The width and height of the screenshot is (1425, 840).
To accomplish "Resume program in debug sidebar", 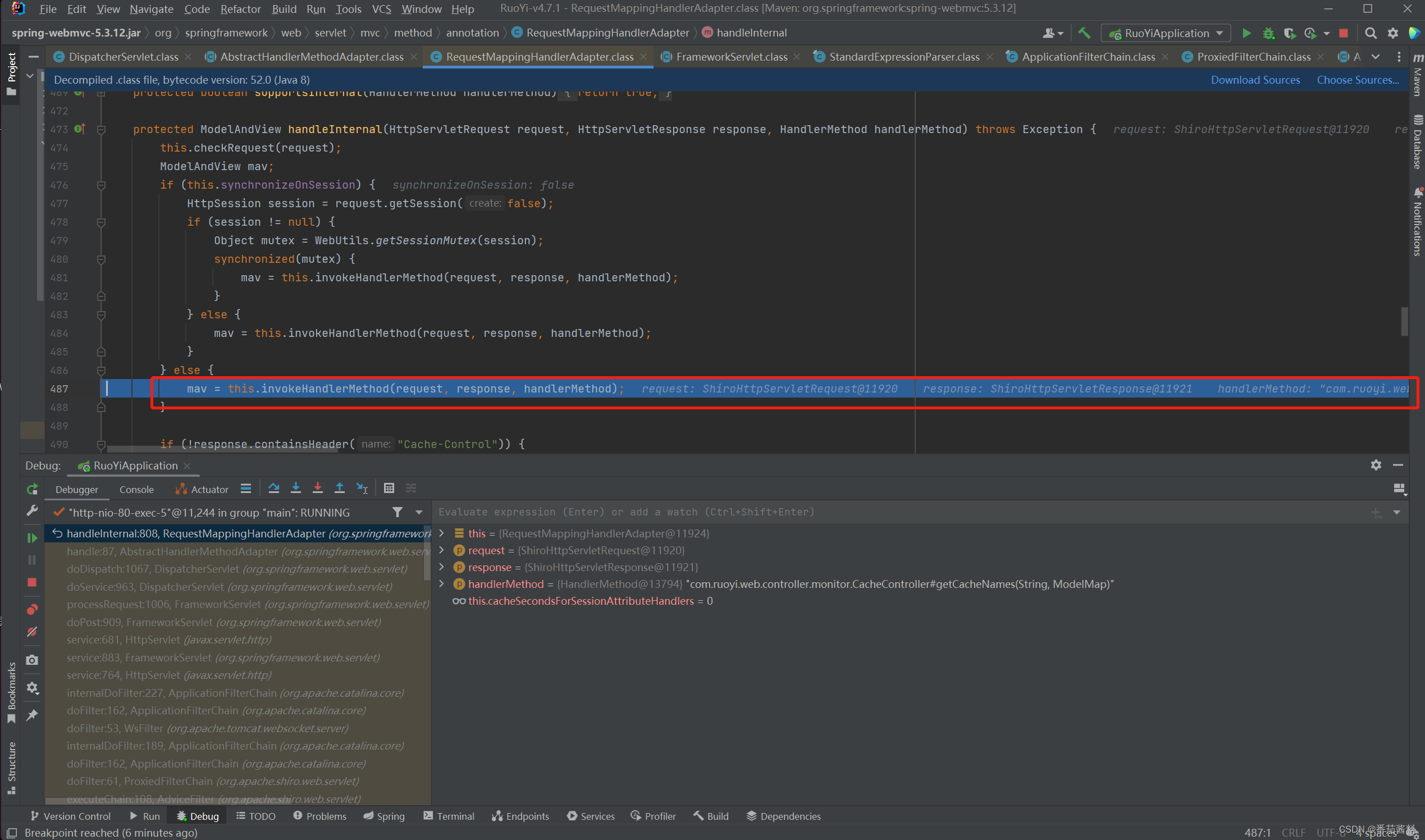I will pos(32,538).
